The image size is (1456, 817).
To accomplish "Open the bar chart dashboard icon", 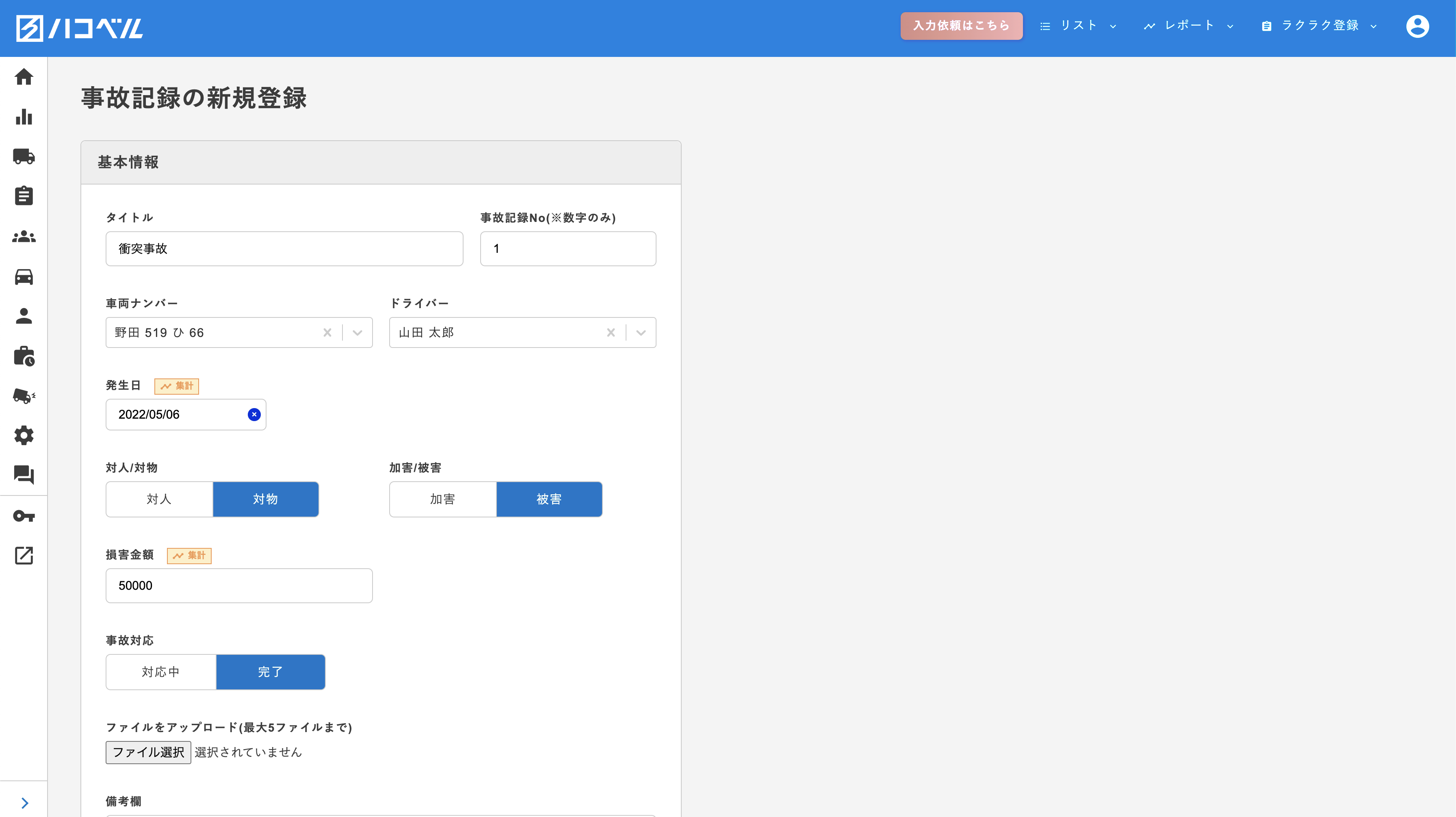I will point(24,117).
